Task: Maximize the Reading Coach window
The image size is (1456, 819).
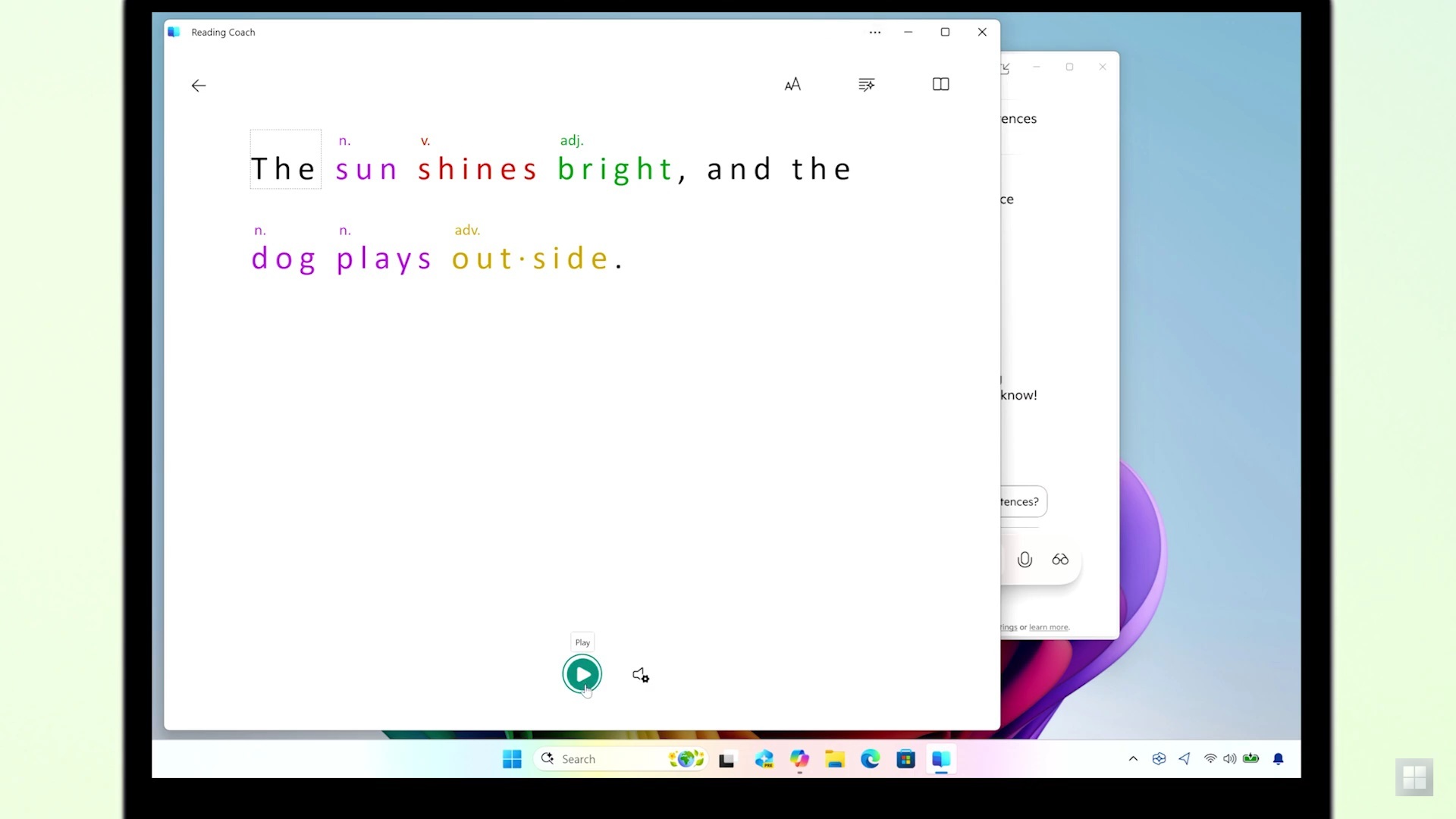Action: click(x=945, y=32)
